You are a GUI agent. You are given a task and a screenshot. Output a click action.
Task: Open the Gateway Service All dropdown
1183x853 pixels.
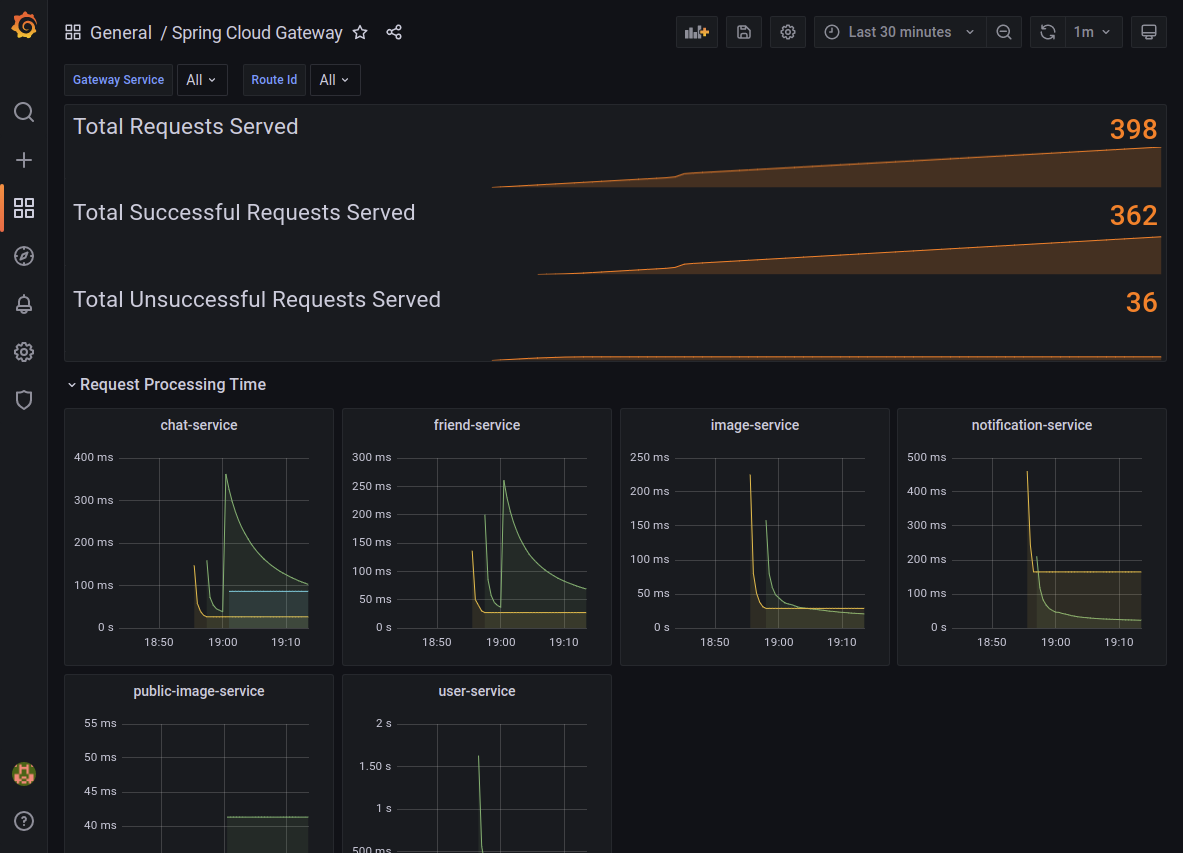pyautogui.click(x=202, y=80)
